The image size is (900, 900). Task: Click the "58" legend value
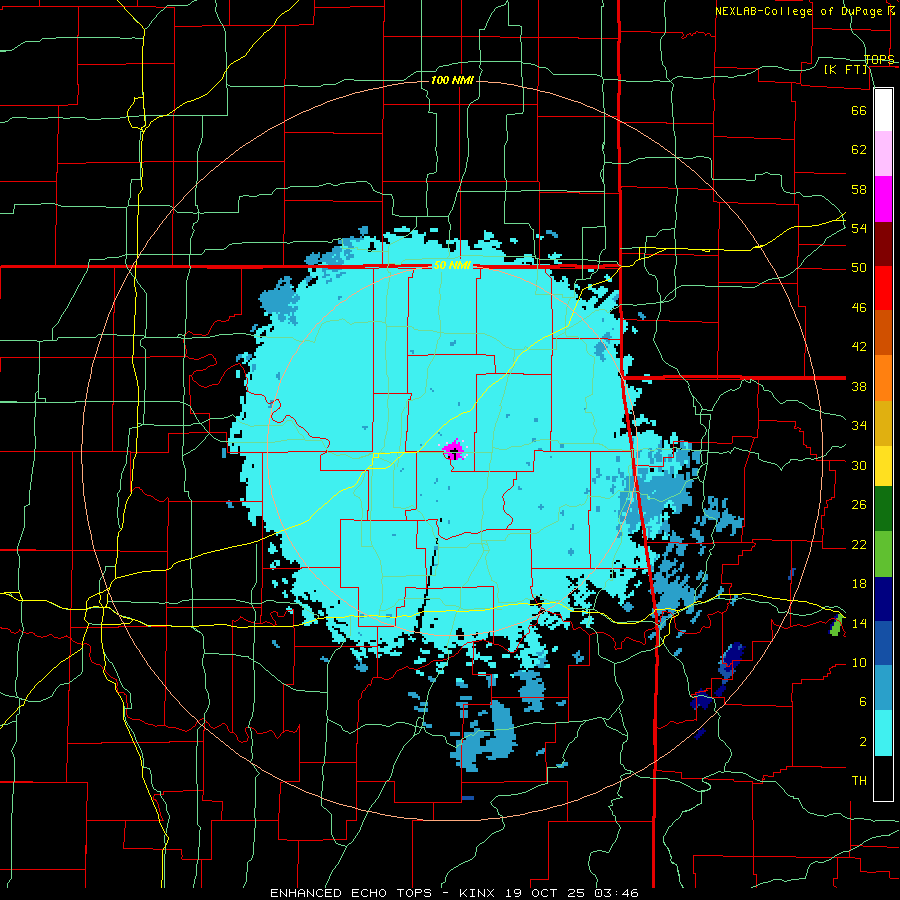tap(859, 189)
